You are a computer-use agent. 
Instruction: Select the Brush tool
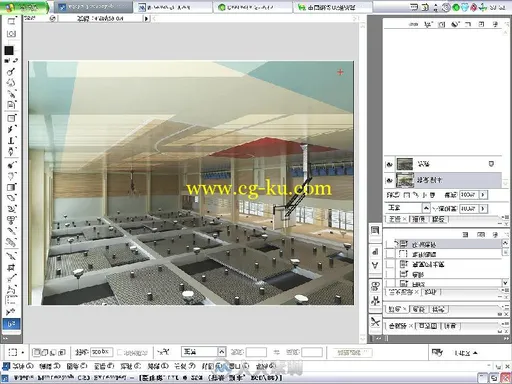point(11,231)
